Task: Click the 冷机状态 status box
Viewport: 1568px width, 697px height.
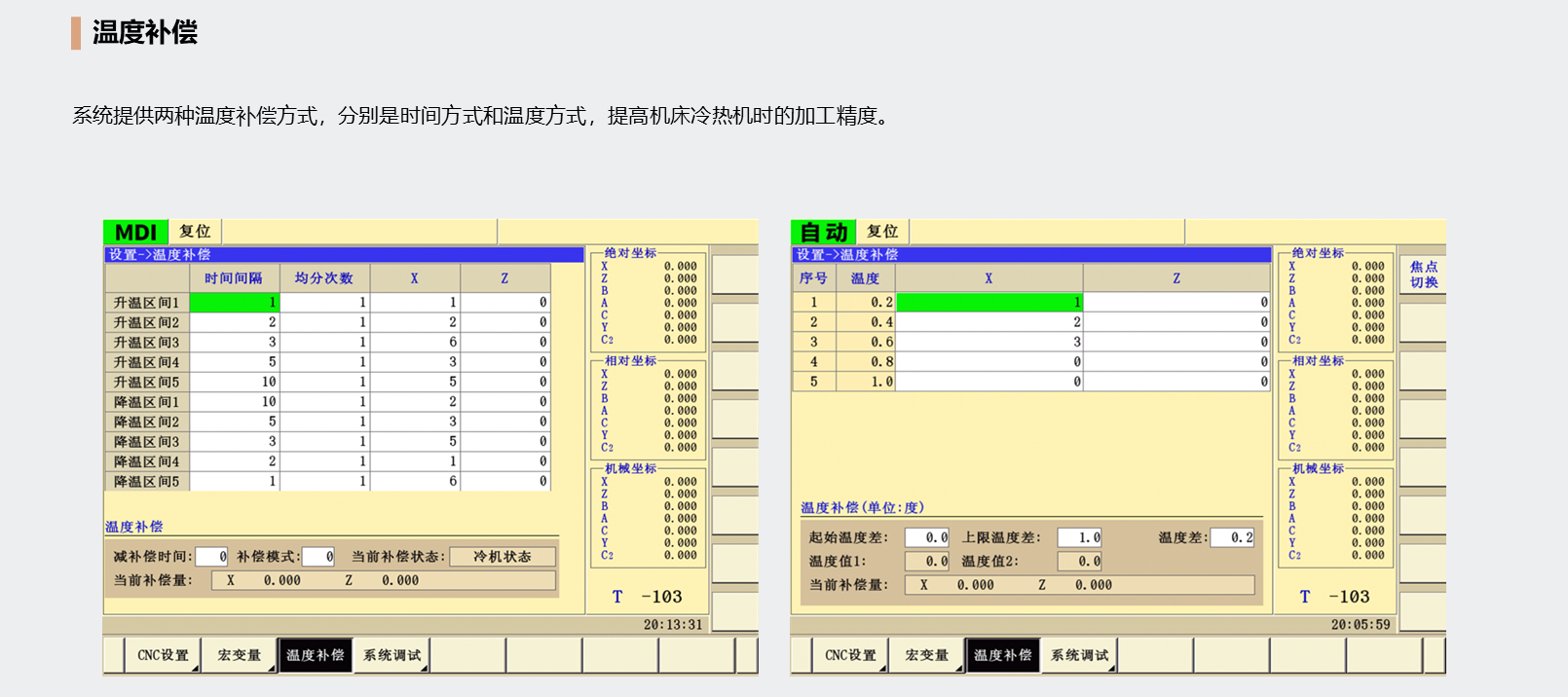Action: coord(502,557)
